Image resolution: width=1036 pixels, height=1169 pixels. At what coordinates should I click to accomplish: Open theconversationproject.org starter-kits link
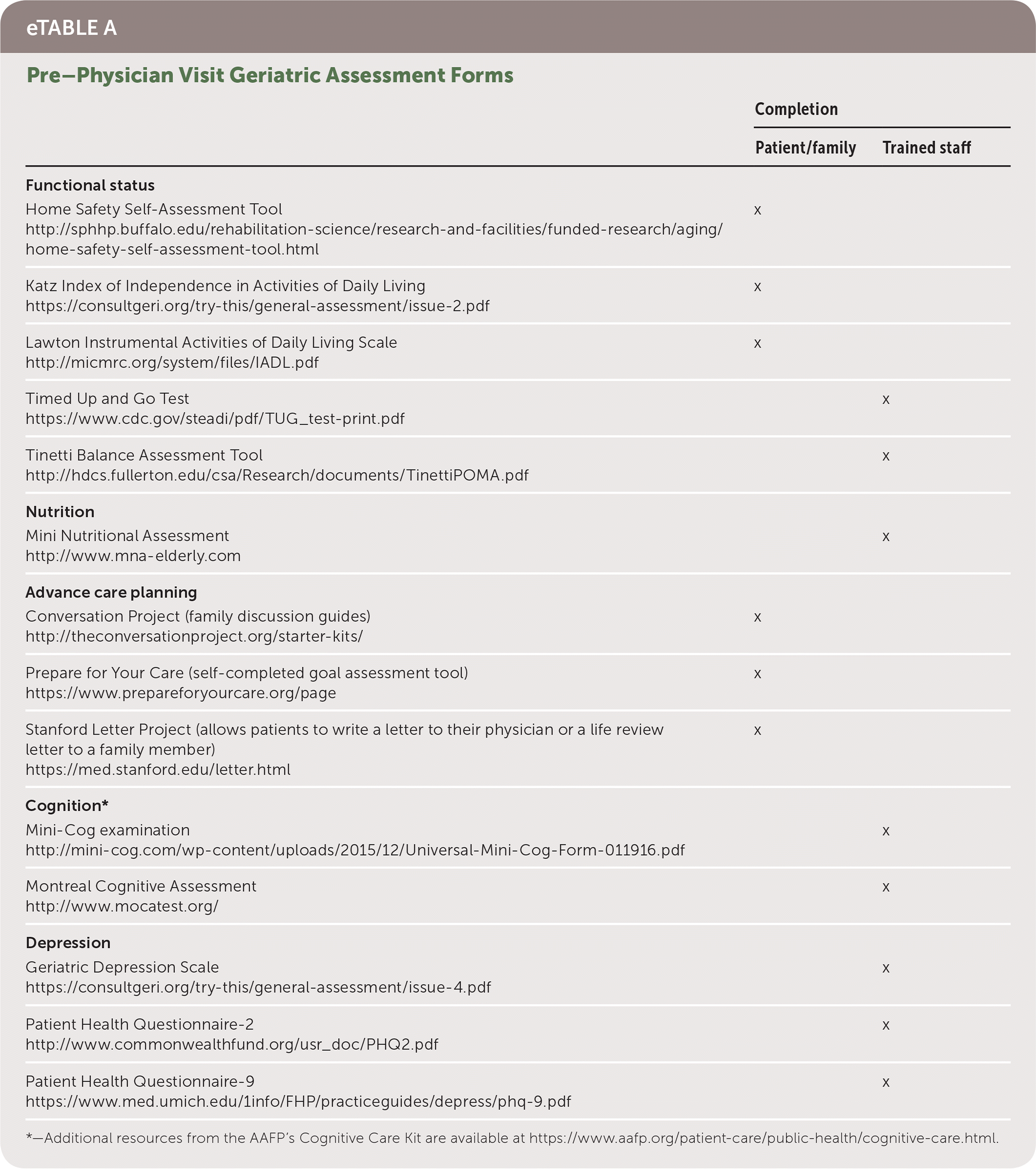[194, 636]
